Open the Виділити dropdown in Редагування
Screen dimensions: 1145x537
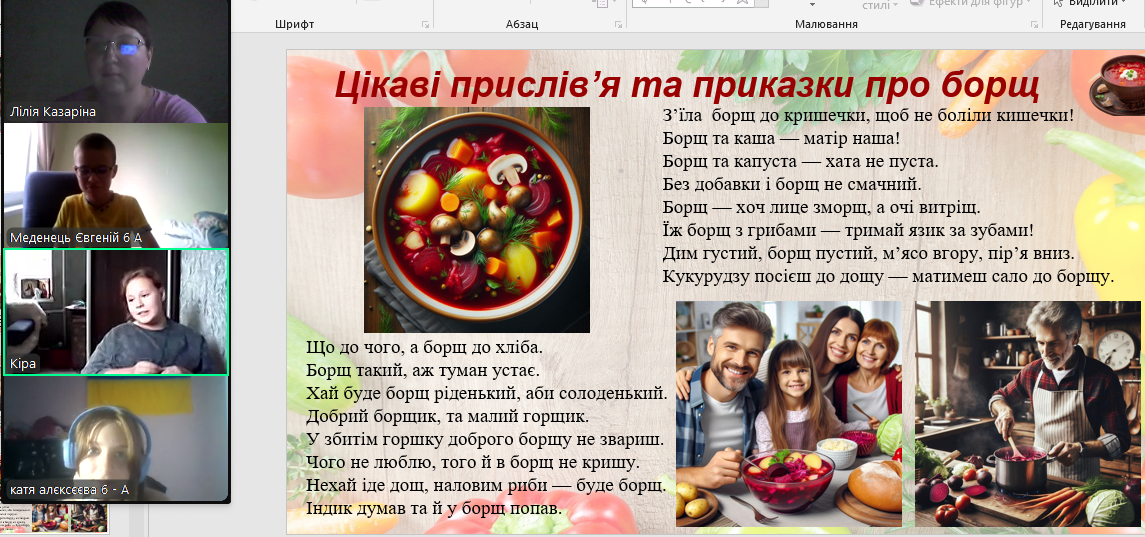coord(1092,3)
